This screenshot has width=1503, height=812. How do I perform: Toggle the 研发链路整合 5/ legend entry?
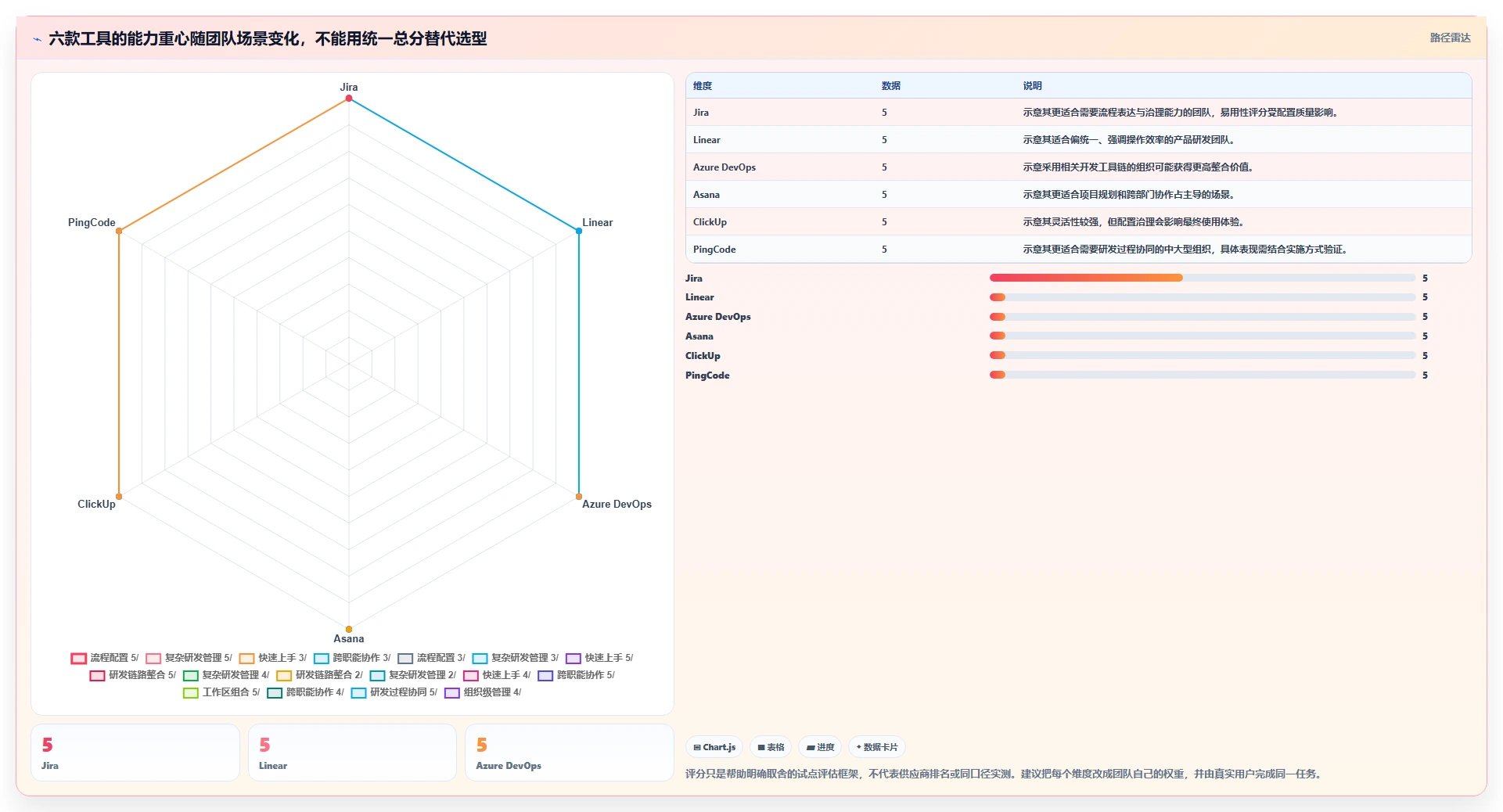pos(133,675)
